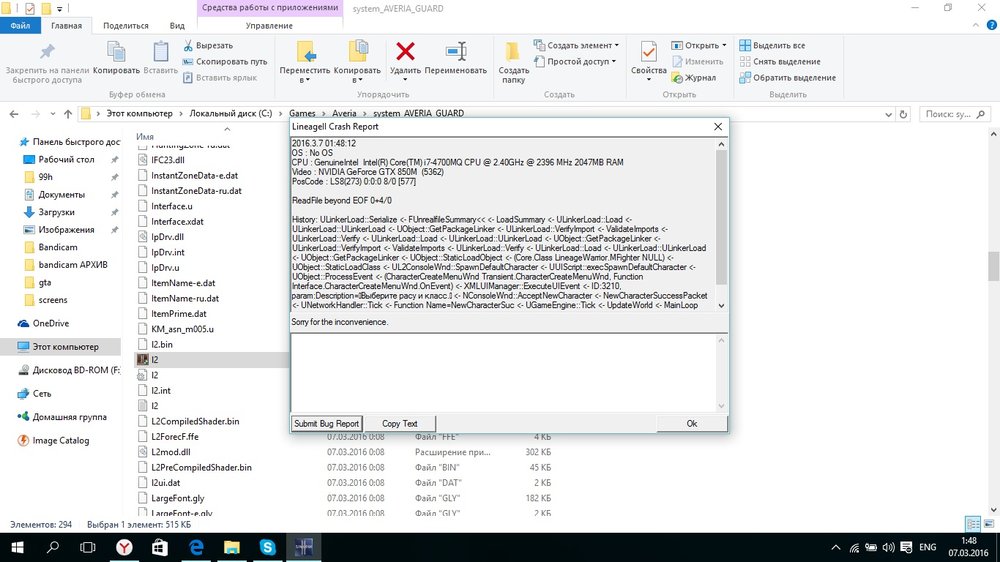Click the Copy Text button
Image resolution: width=1000 pixels, height=562 pixels.
pyautogui.click(x=400, y=424)
